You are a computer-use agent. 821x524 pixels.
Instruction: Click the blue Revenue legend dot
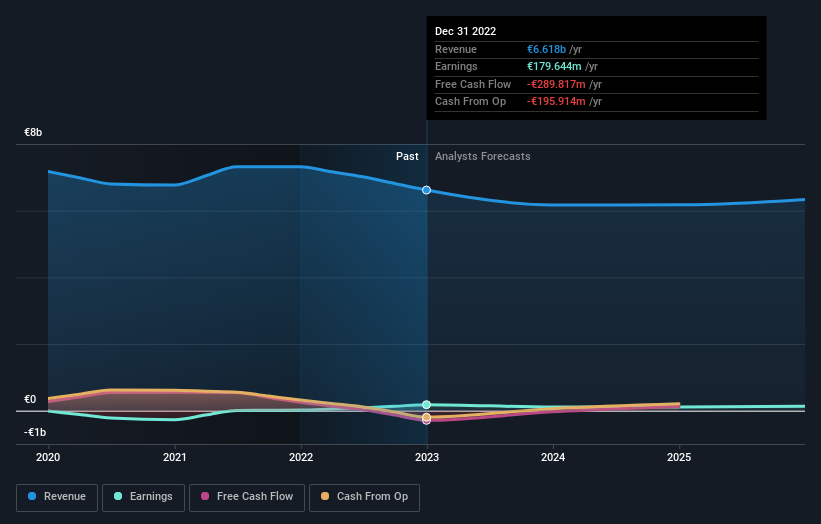(32, 496)
